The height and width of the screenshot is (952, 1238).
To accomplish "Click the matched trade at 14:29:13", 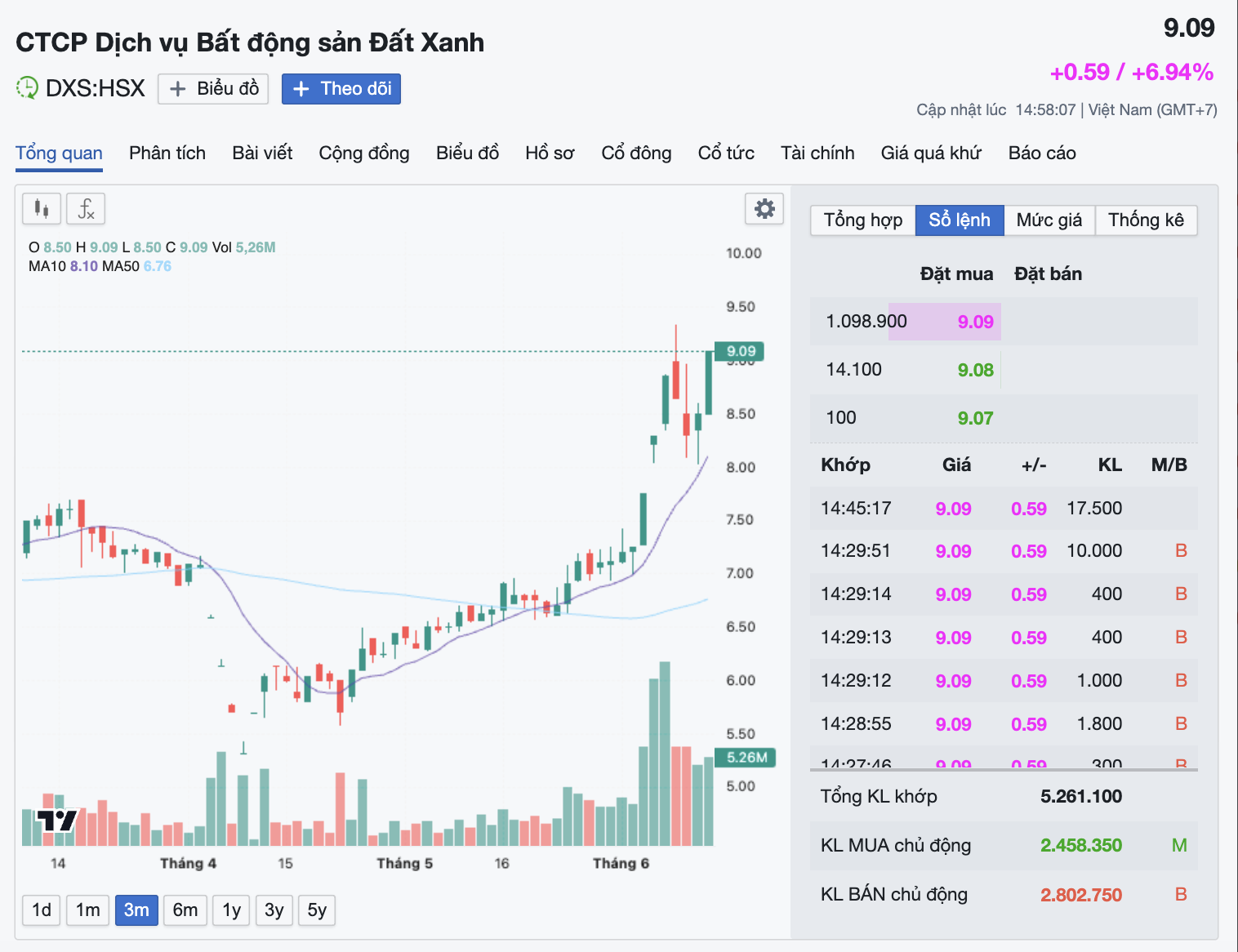I will click(1004, 638).
